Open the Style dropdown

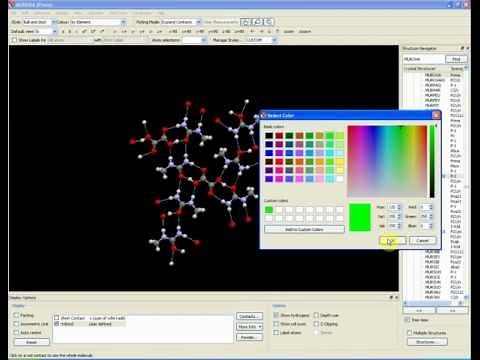(53, 22)
